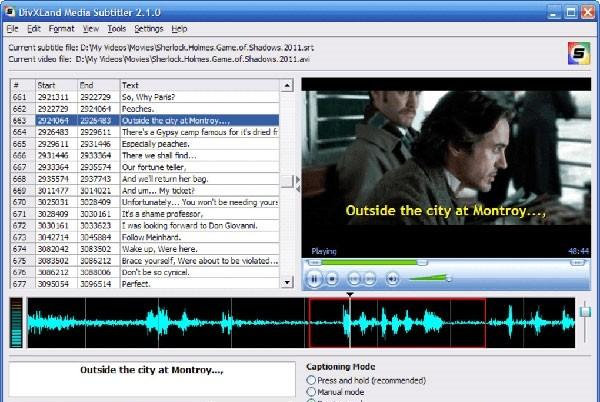Click the Previous track button

click(x=353, y=278)
